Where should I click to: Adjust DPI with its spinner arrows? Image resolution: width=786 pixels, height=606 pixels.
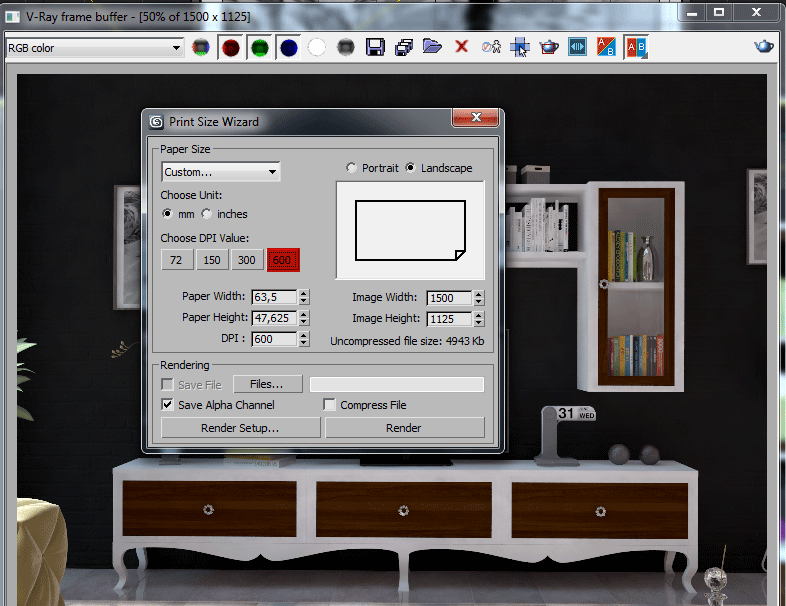point(304,339)
